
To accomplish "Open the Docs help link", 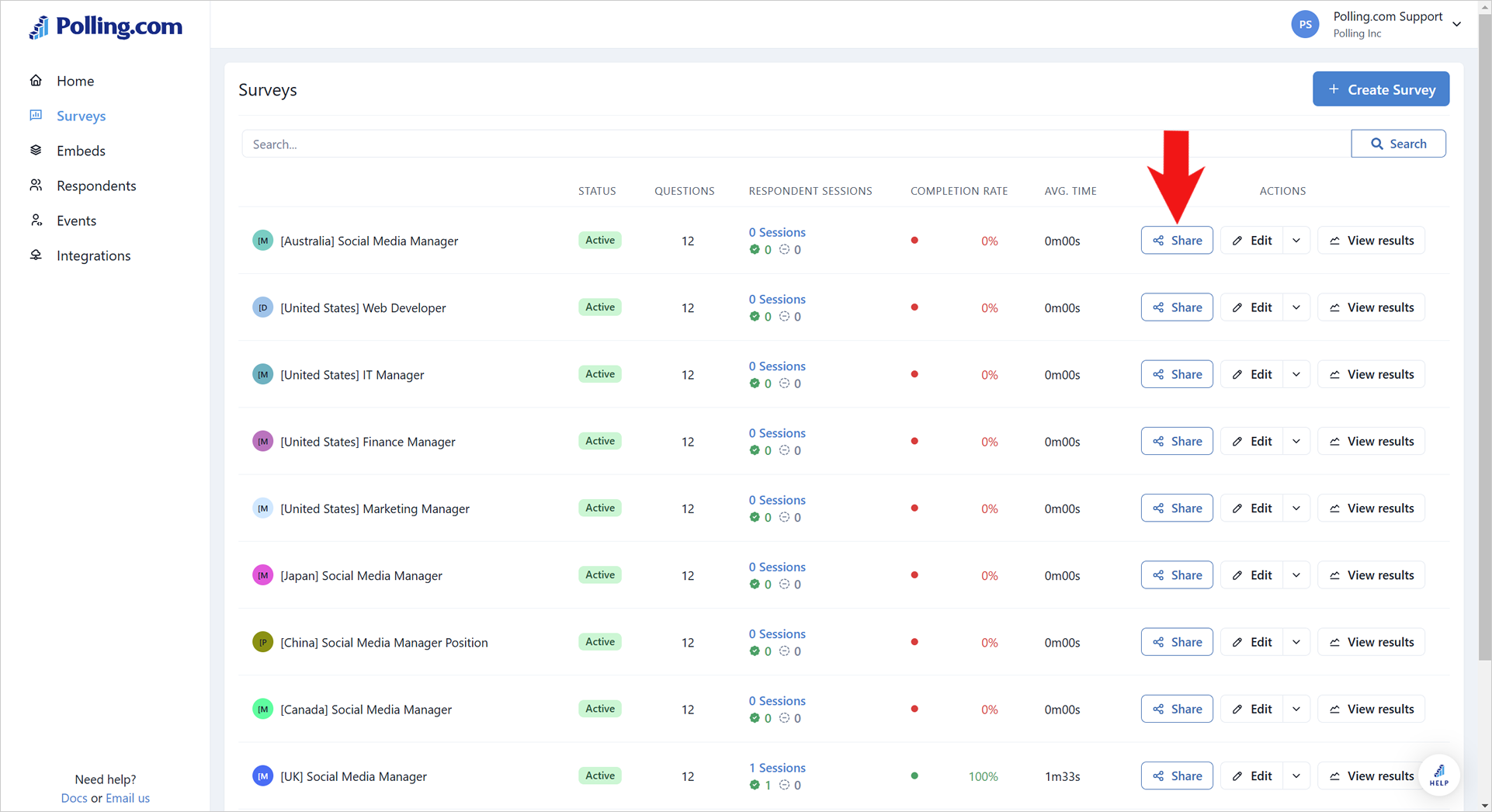I will (74, 798).
